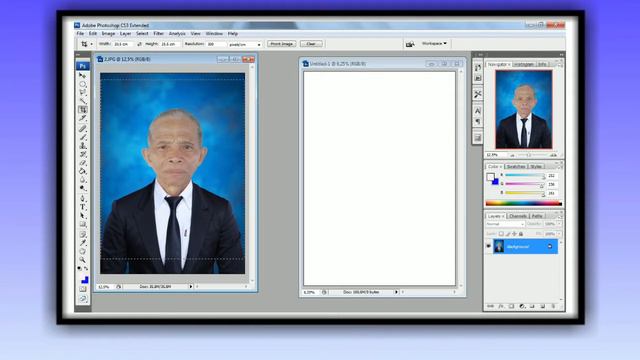Open the Paragraph panel icon in dock
640x360 pixels.
478,122
